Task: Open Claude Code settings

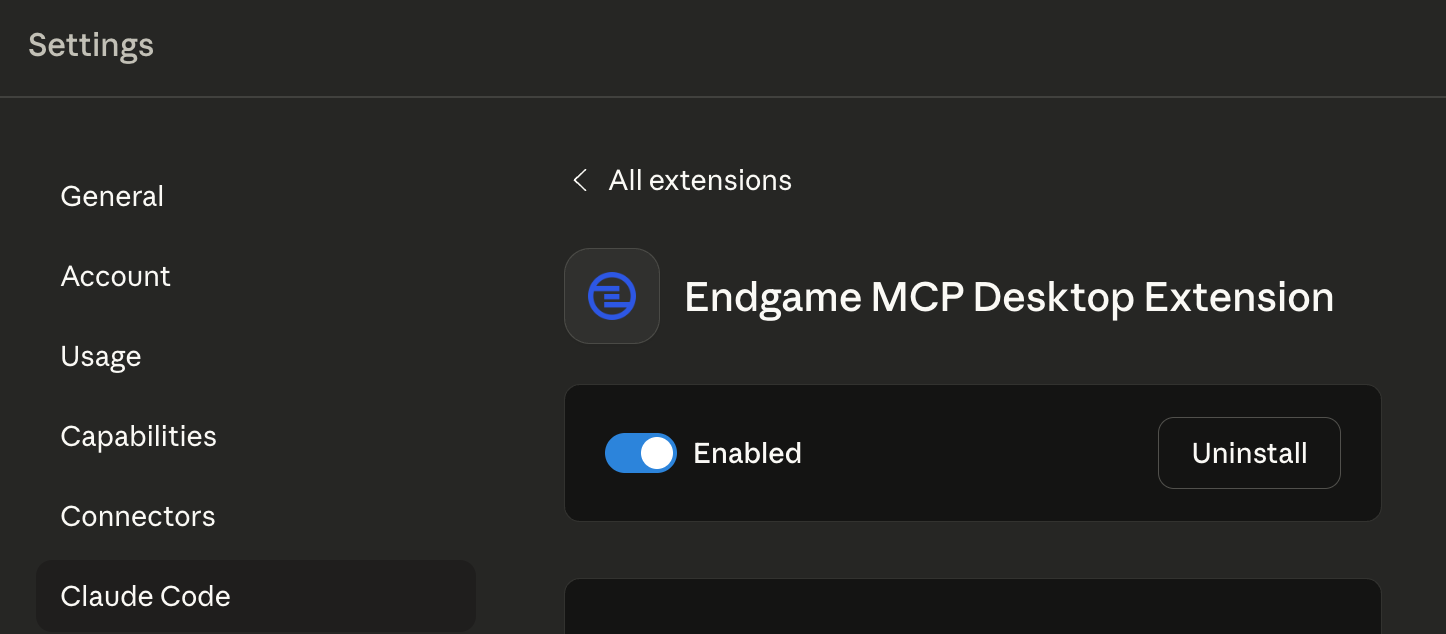Action: pyautogui.click(x=145, y=596)
